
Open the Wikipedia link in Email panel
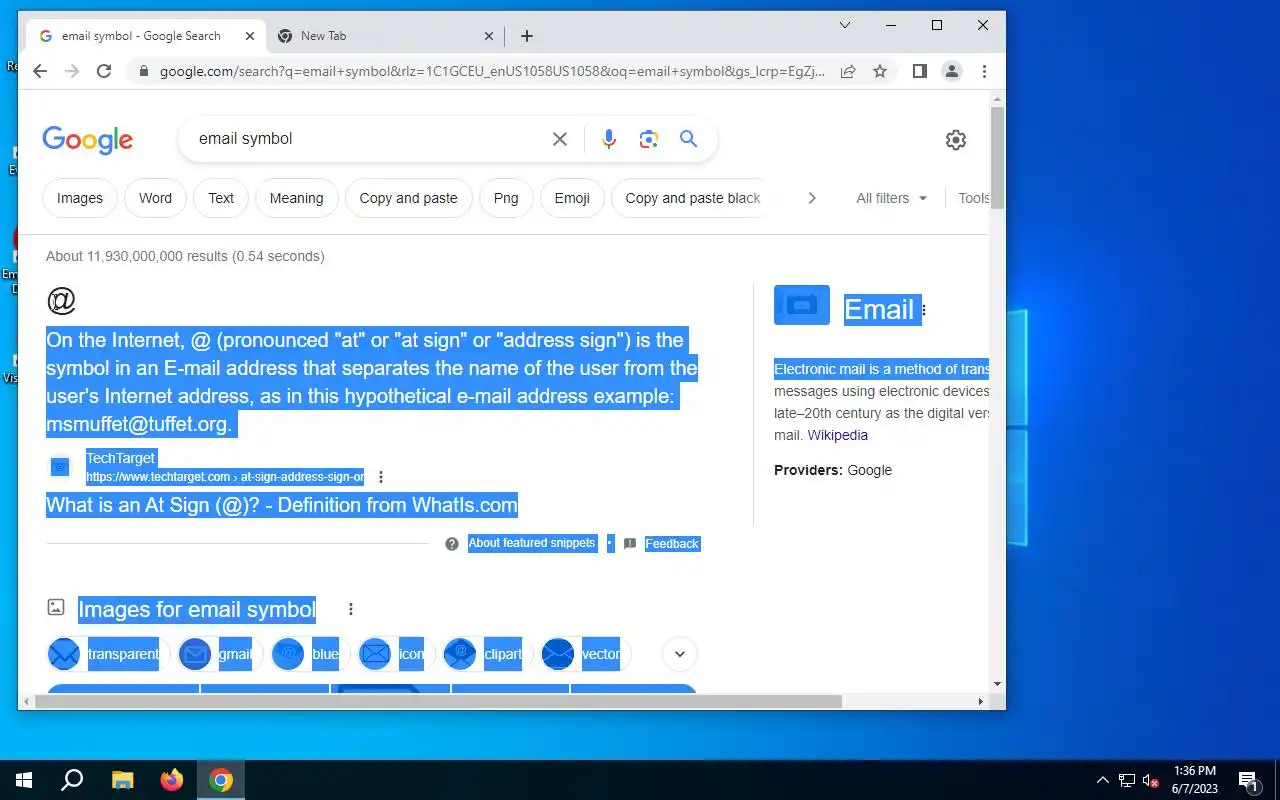click(x=838, y=435)
